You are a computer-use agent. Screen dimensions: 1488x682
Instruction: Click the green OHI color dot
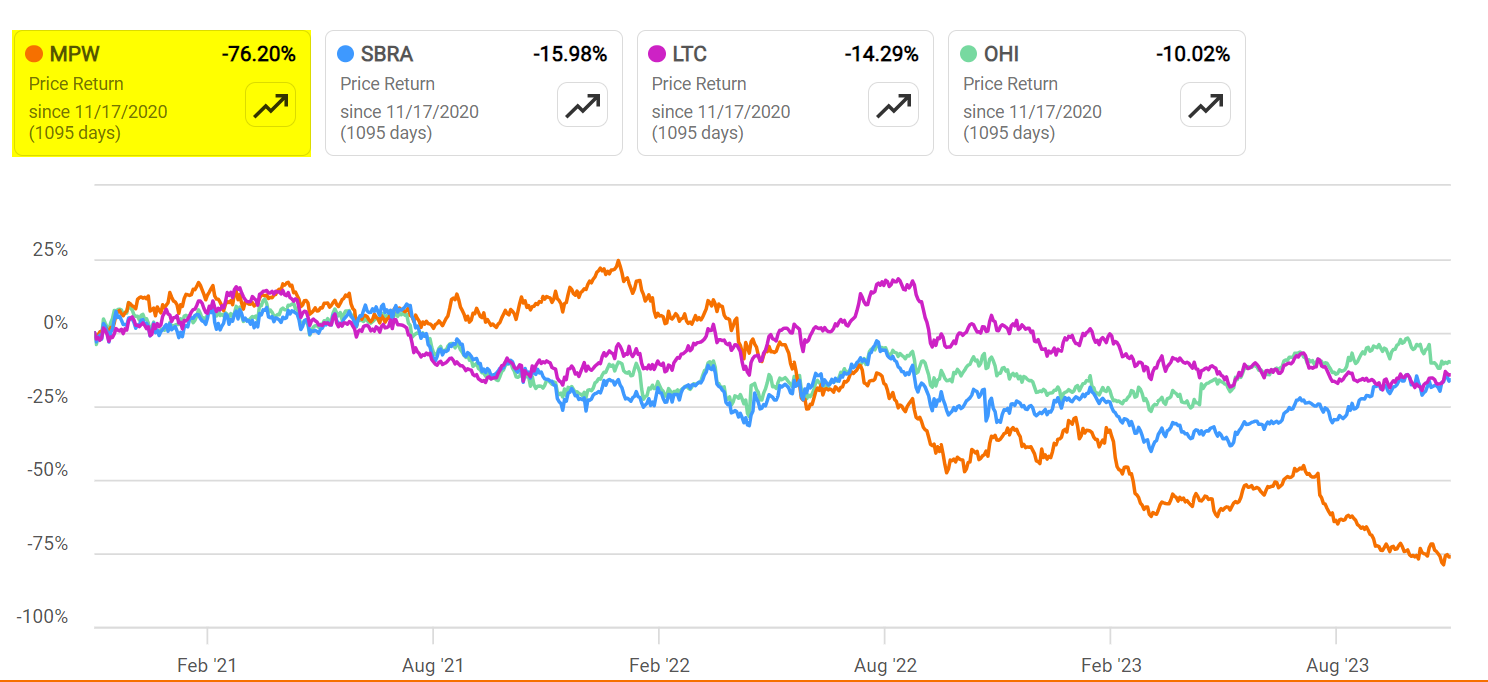point(968,54)
